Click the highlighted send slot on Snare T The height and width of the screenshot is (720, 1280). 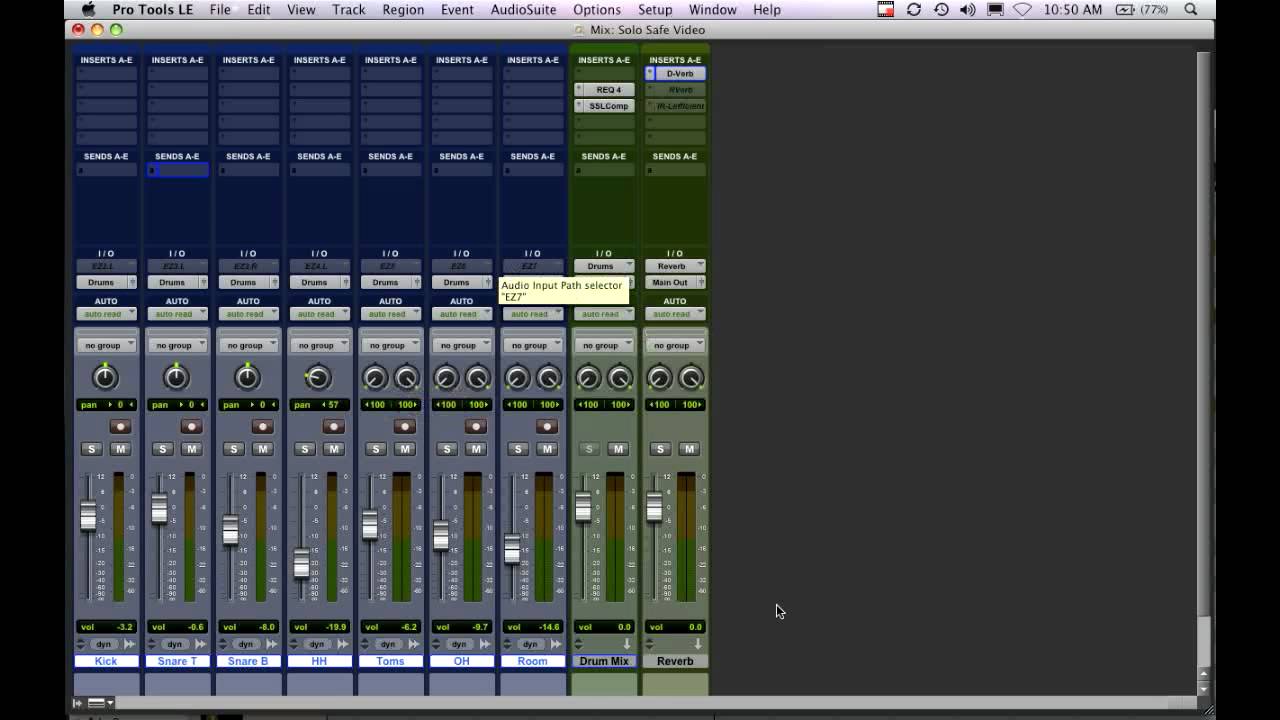[177, 170]
